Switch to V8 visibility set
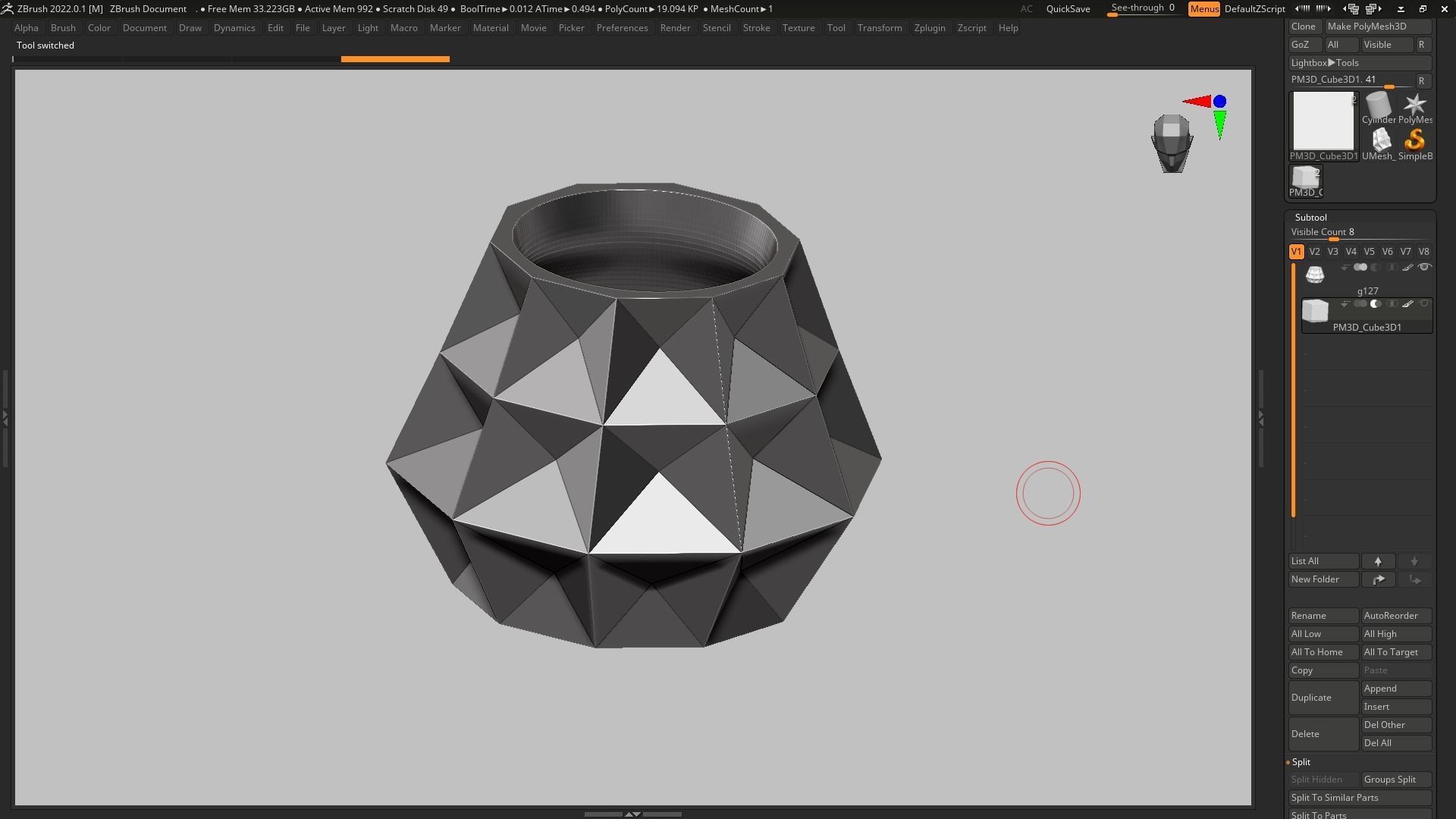 point(1423,252)
